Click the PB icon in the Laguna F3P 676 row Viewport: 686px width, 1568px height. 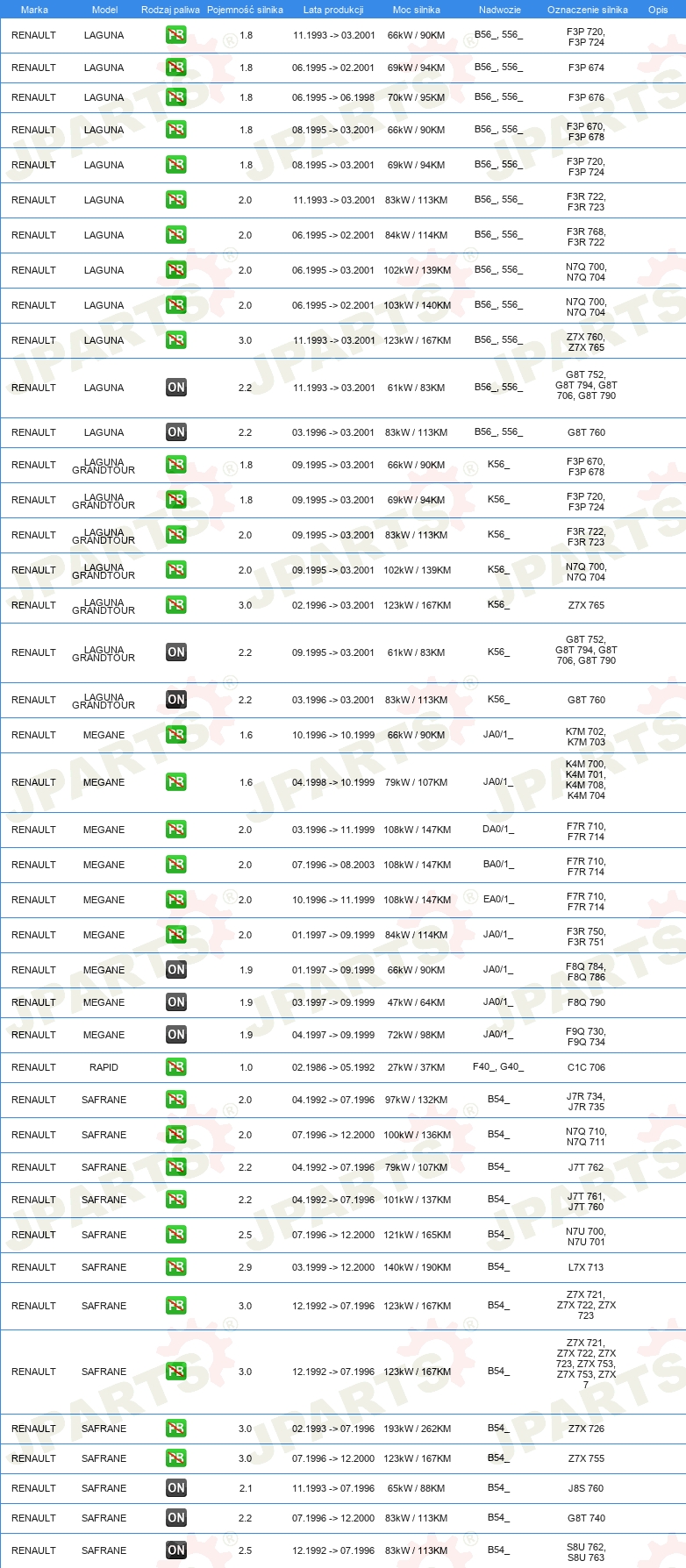pyautogui.click(x=176, y=97)
